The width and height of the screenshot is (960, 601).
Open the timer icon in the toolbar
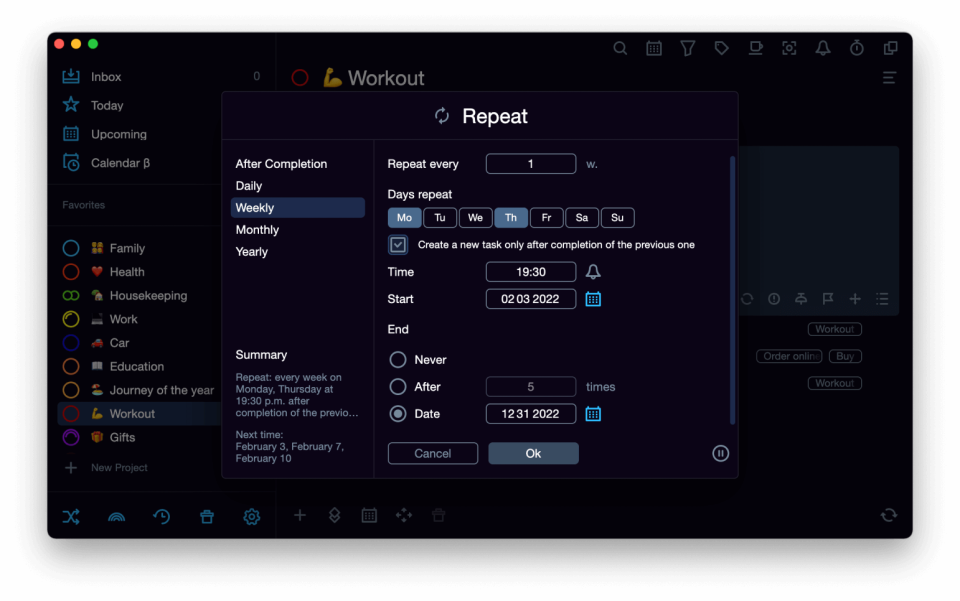pos(856,47)
